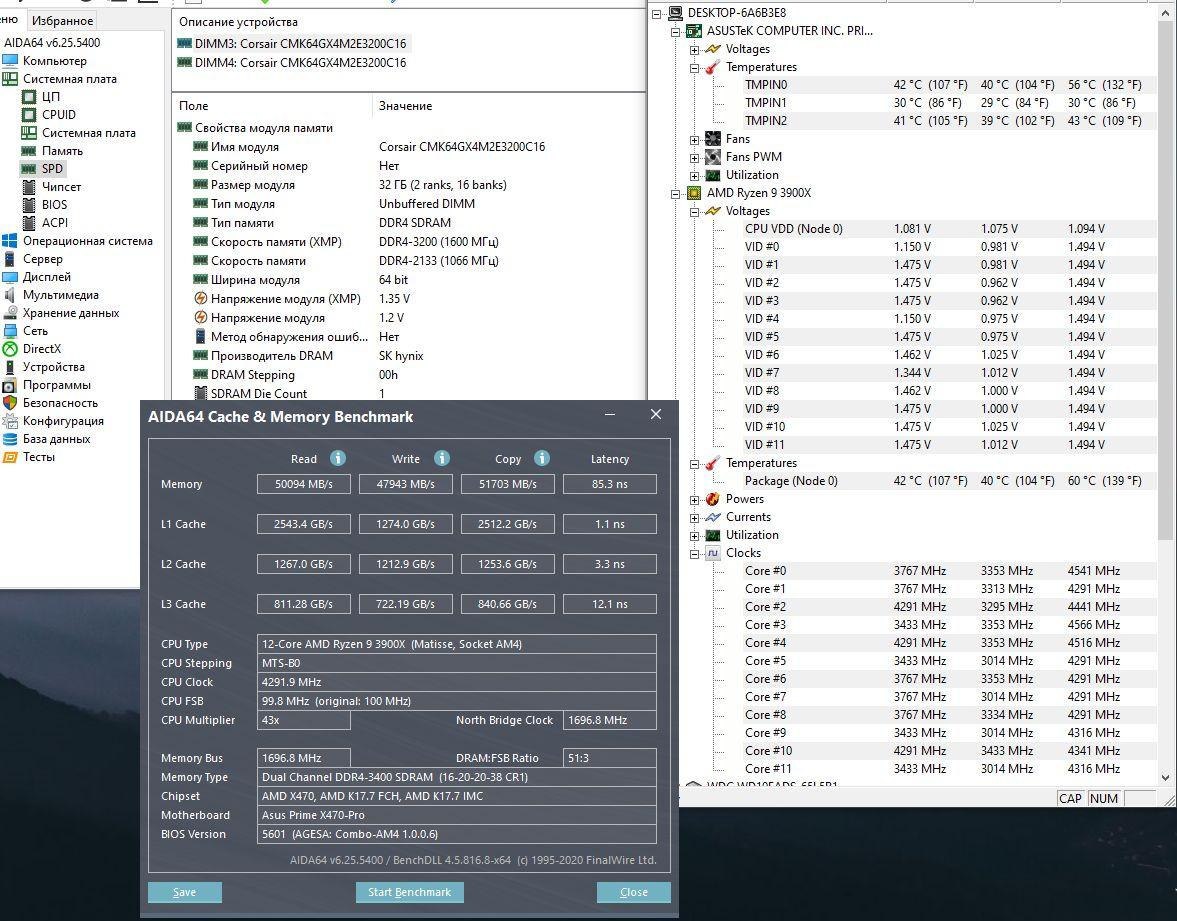Open the Сервер icon
This screenshot has width=1177, height=921.
[x=10, y=259]
